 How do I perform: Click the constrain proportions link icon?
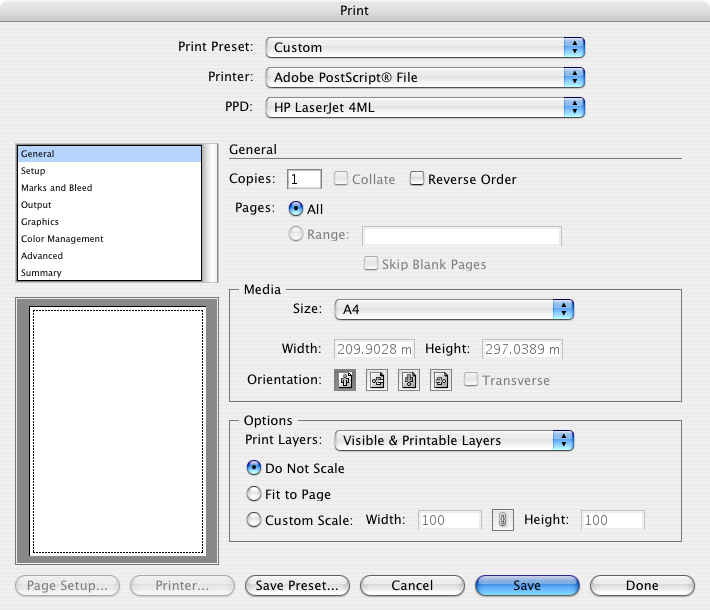pos(502,520)
